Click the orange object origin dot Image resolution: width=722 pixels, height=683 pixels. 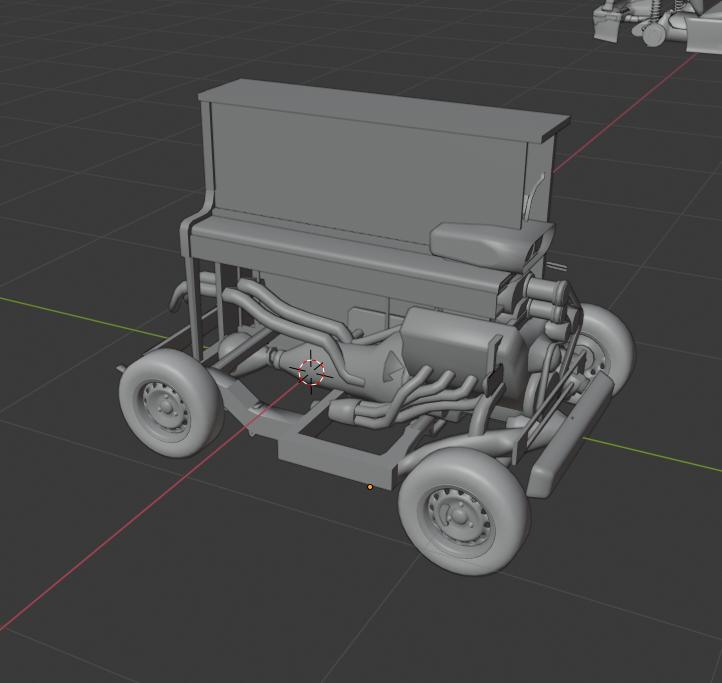pos(370,487)
